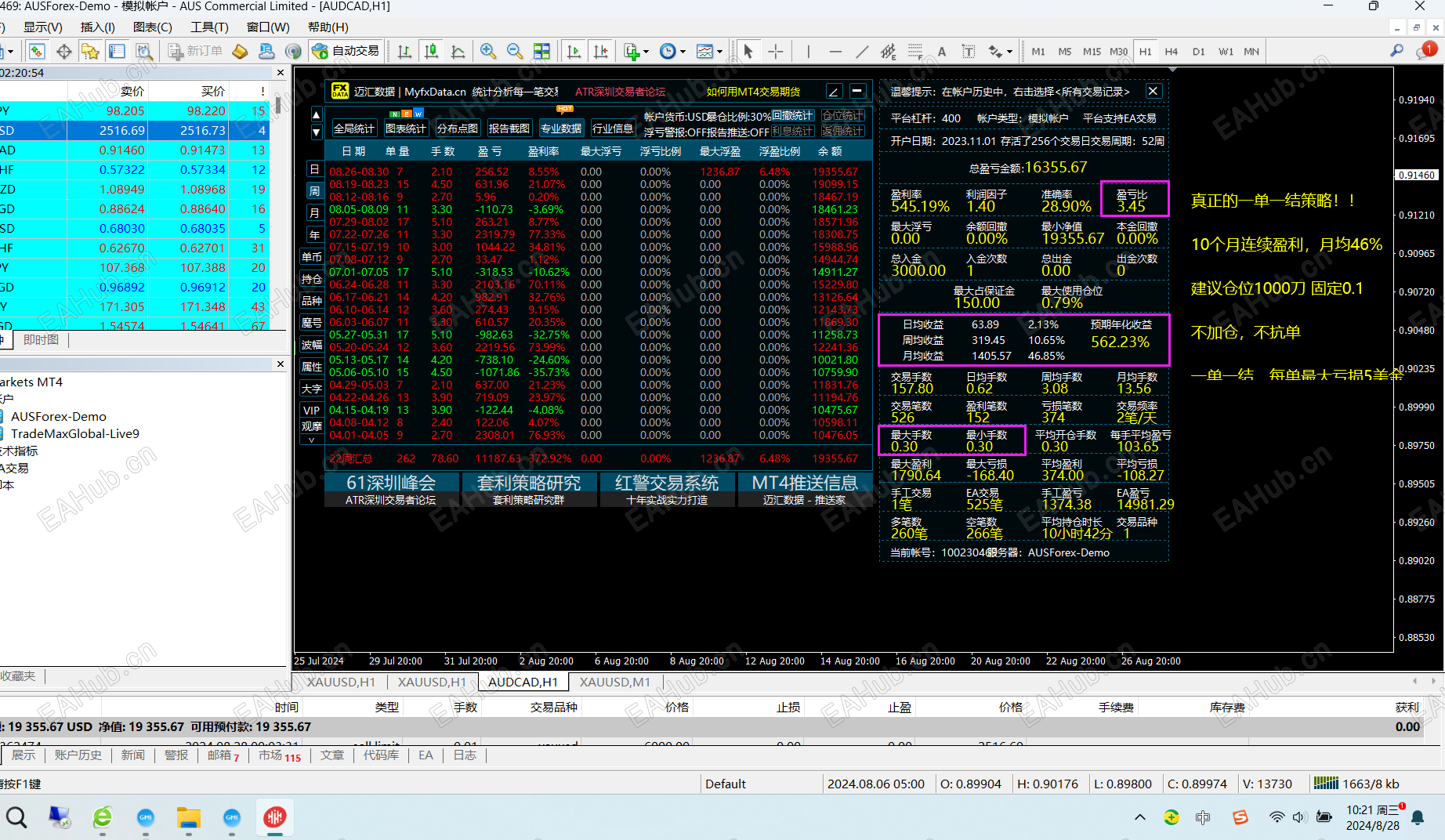
Task: Expand the indicators list dropdown arrow
Action: [646, 52]
